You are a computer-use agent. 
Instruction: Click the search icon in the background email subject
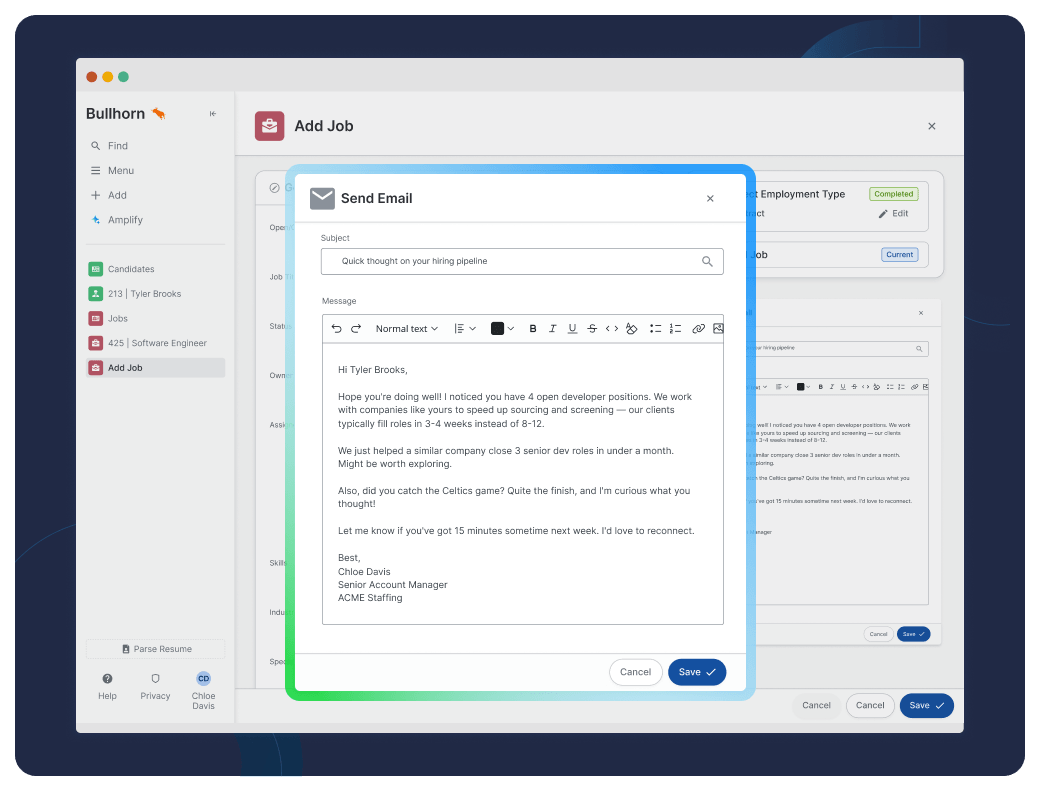pos(919,348)
